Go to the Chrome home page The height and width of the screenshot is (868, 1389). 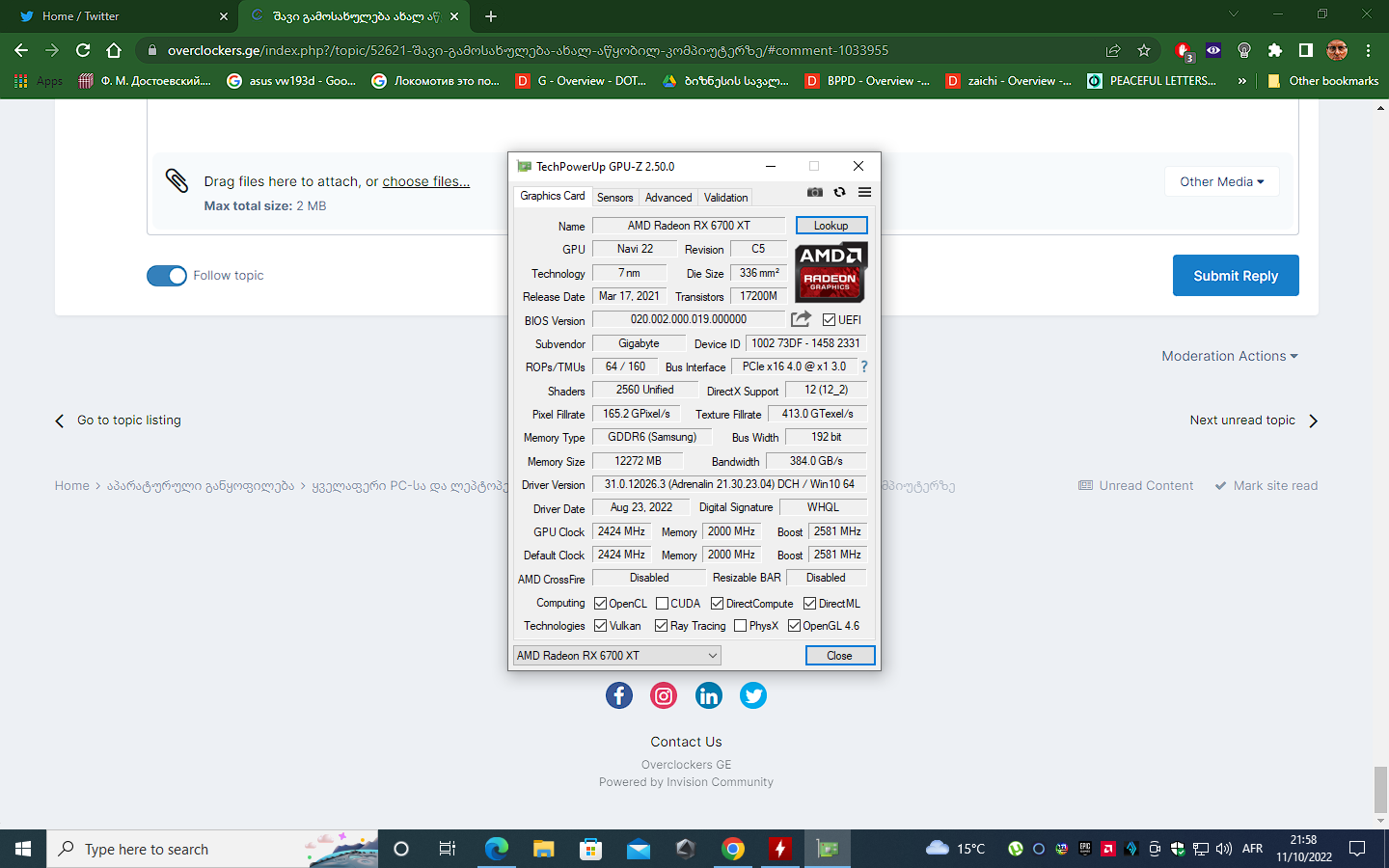[114, 50]
